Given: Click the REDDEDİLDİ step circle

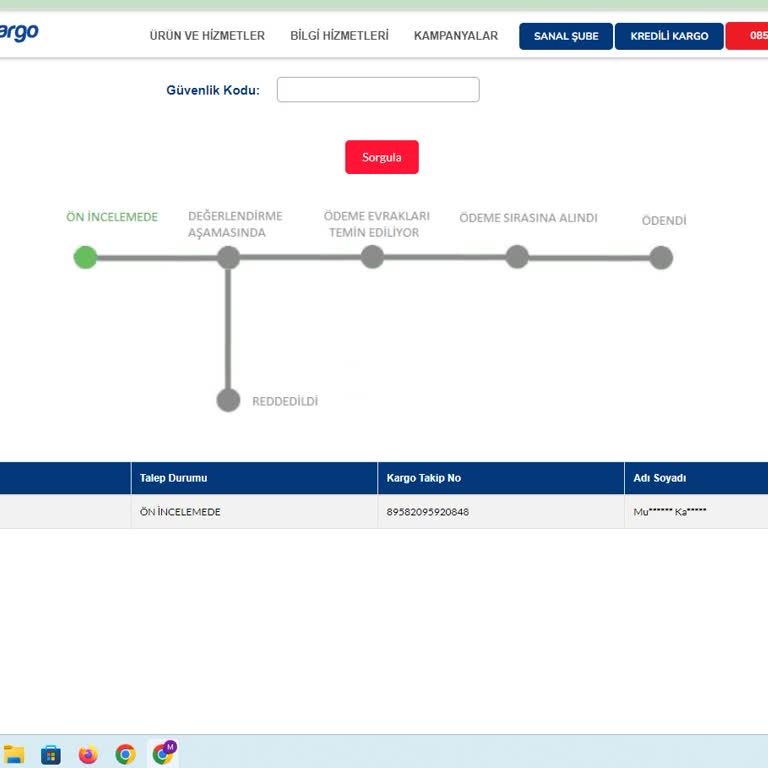Looking at the screenshot, I should point(228,400).
